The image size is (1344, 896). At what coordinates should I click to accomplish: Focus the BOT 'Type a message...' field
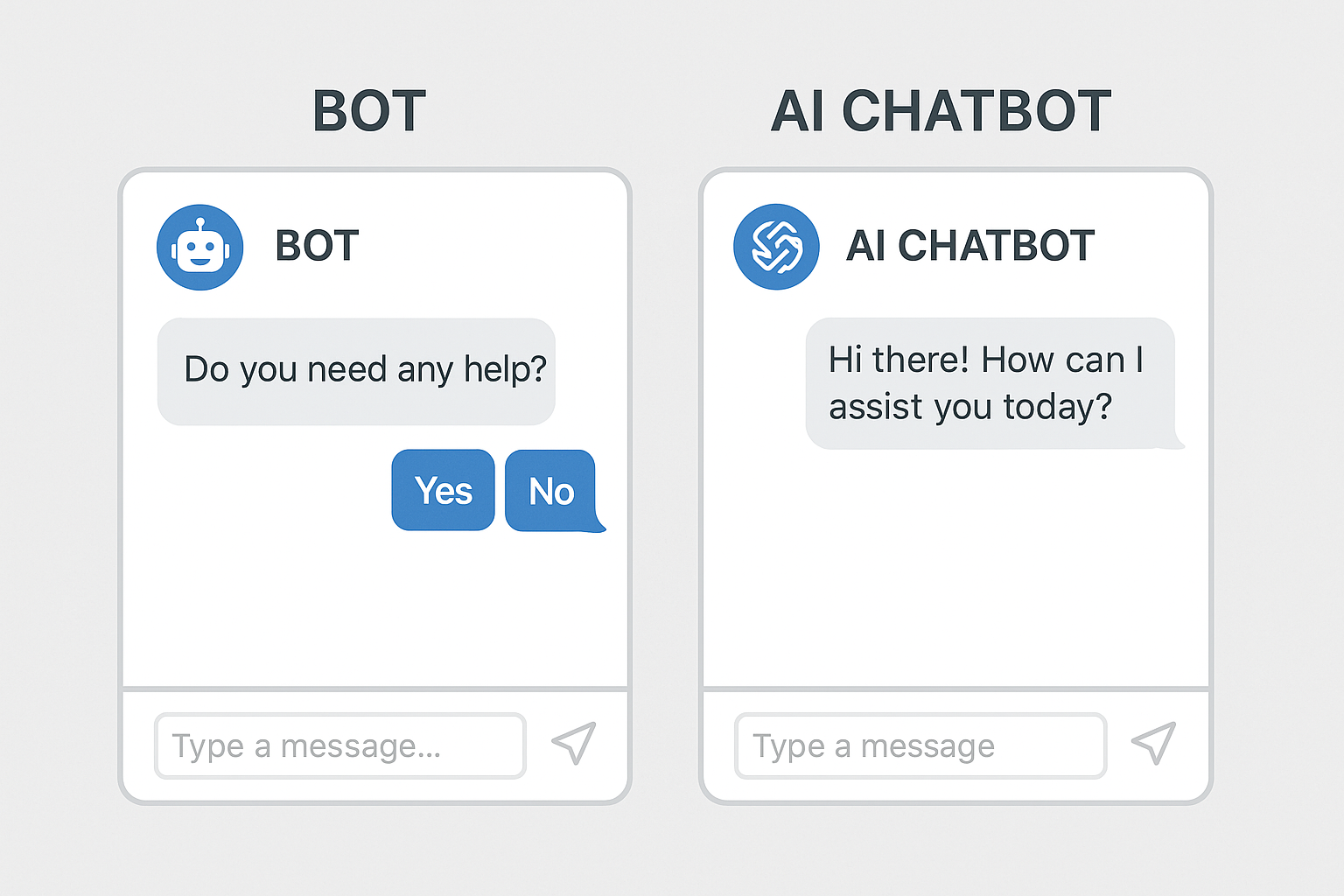[x=339, y=746]
